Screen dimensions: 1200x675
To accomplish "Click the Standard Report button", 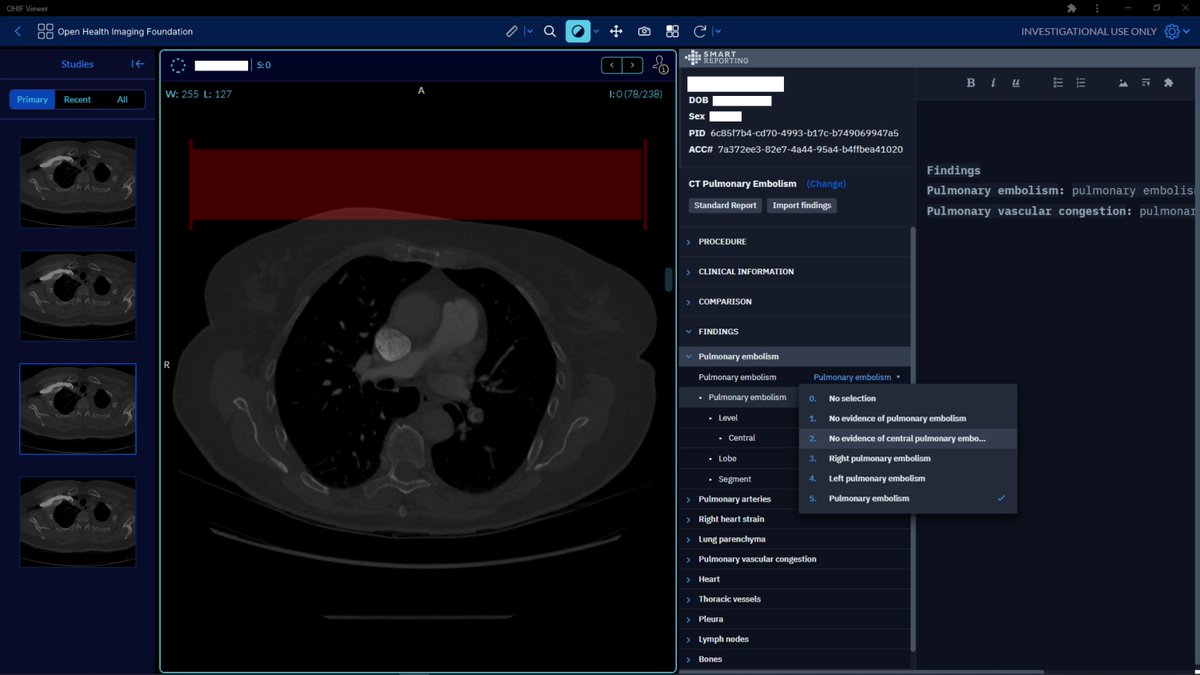I will pyautogui.click(x=725, y=205).
